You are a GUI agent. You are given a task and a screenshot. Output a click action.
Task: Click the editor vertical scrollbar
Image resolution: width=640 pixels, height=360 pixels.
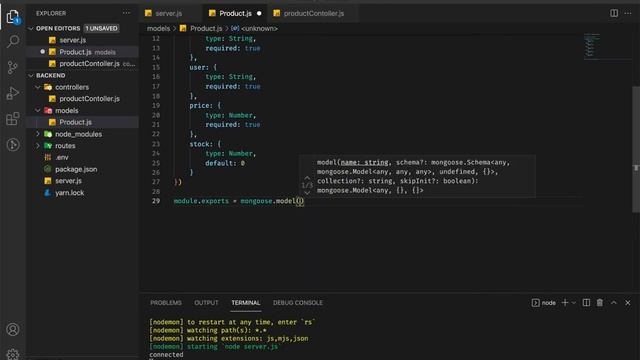(636, 149)
